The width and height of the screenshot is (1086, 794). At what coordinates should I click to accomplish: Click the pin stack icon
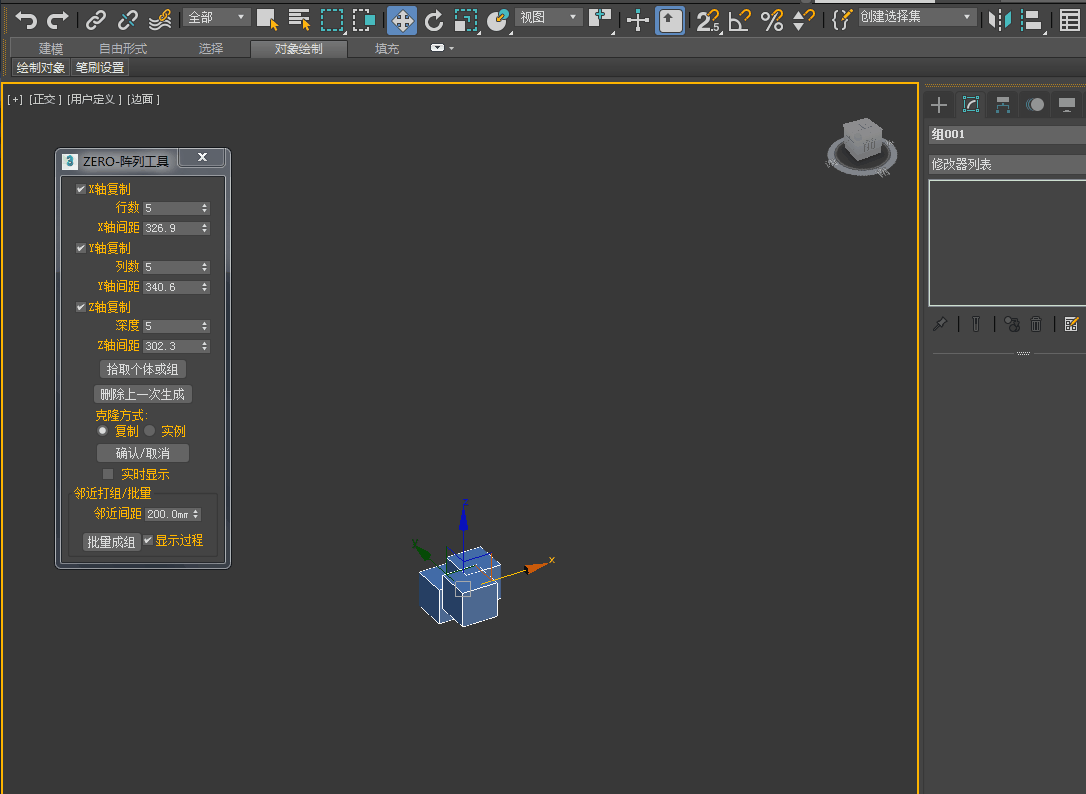940,324
